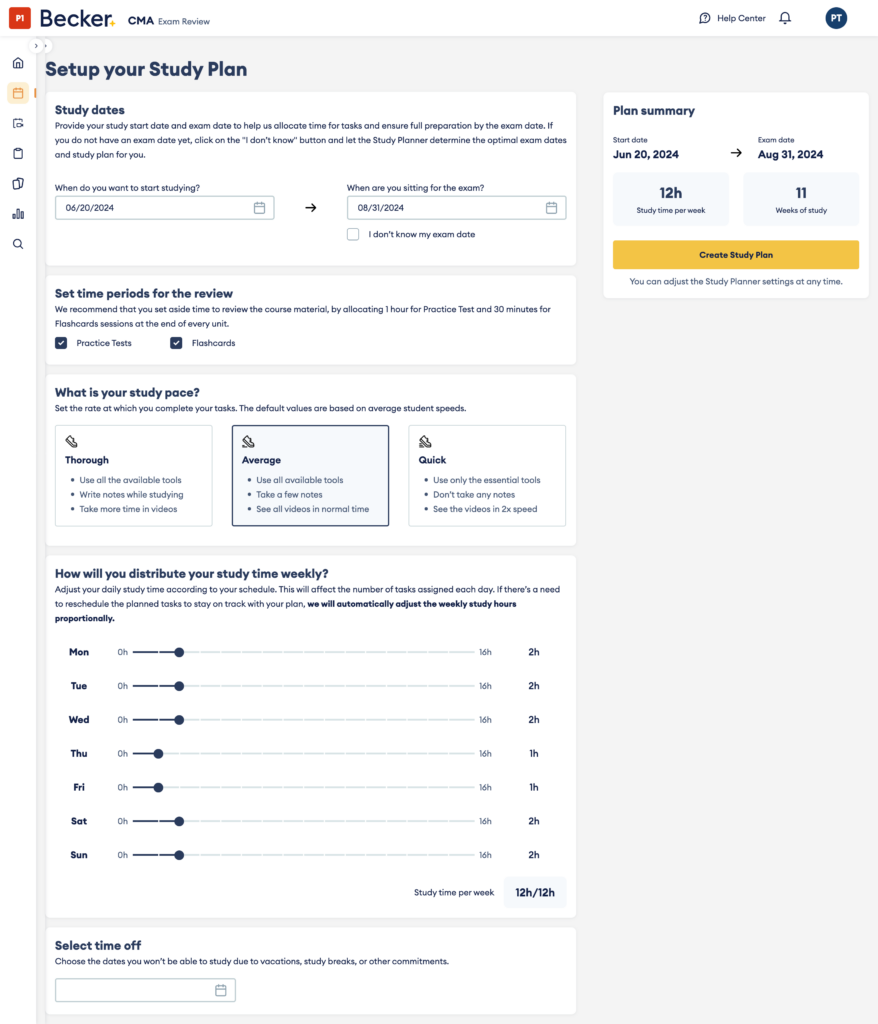
Task: Click the Home icon in sidebar
Action: tap(18, 63)
